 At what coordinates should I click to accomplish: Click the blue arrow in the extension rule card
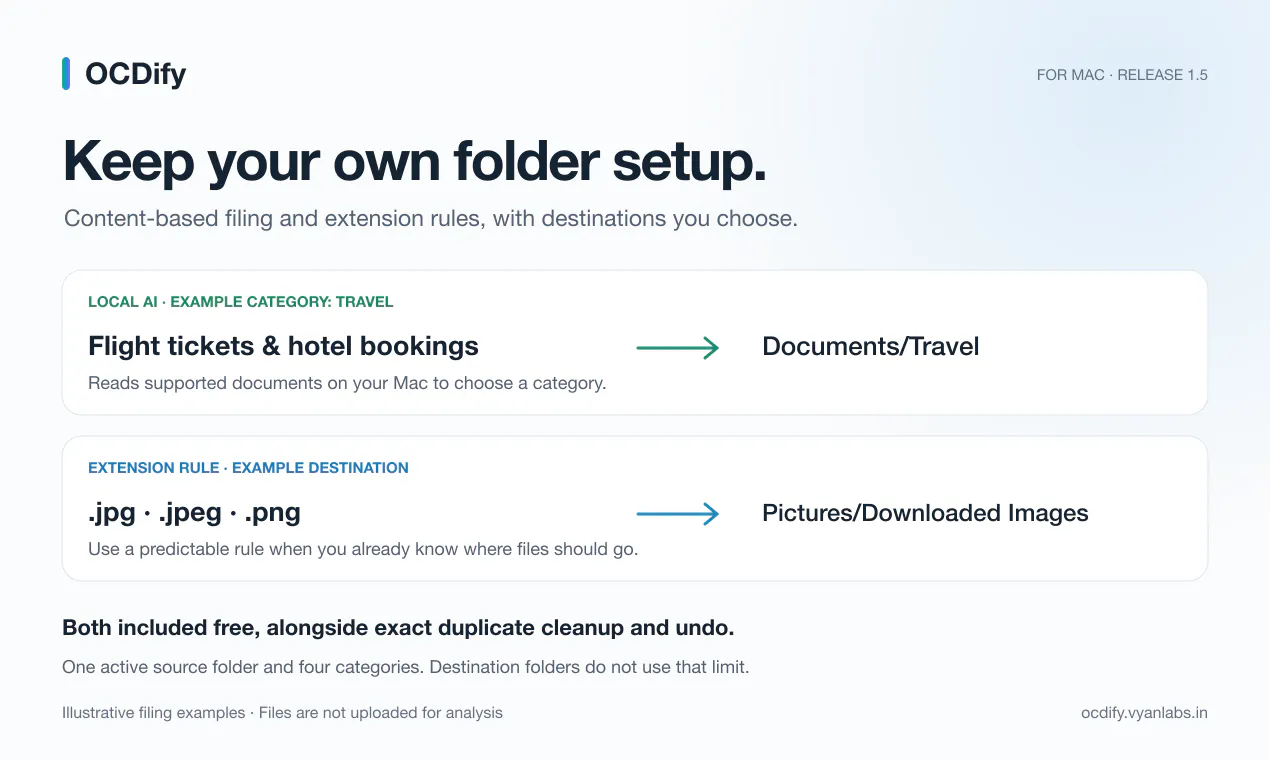pos(678,514)
